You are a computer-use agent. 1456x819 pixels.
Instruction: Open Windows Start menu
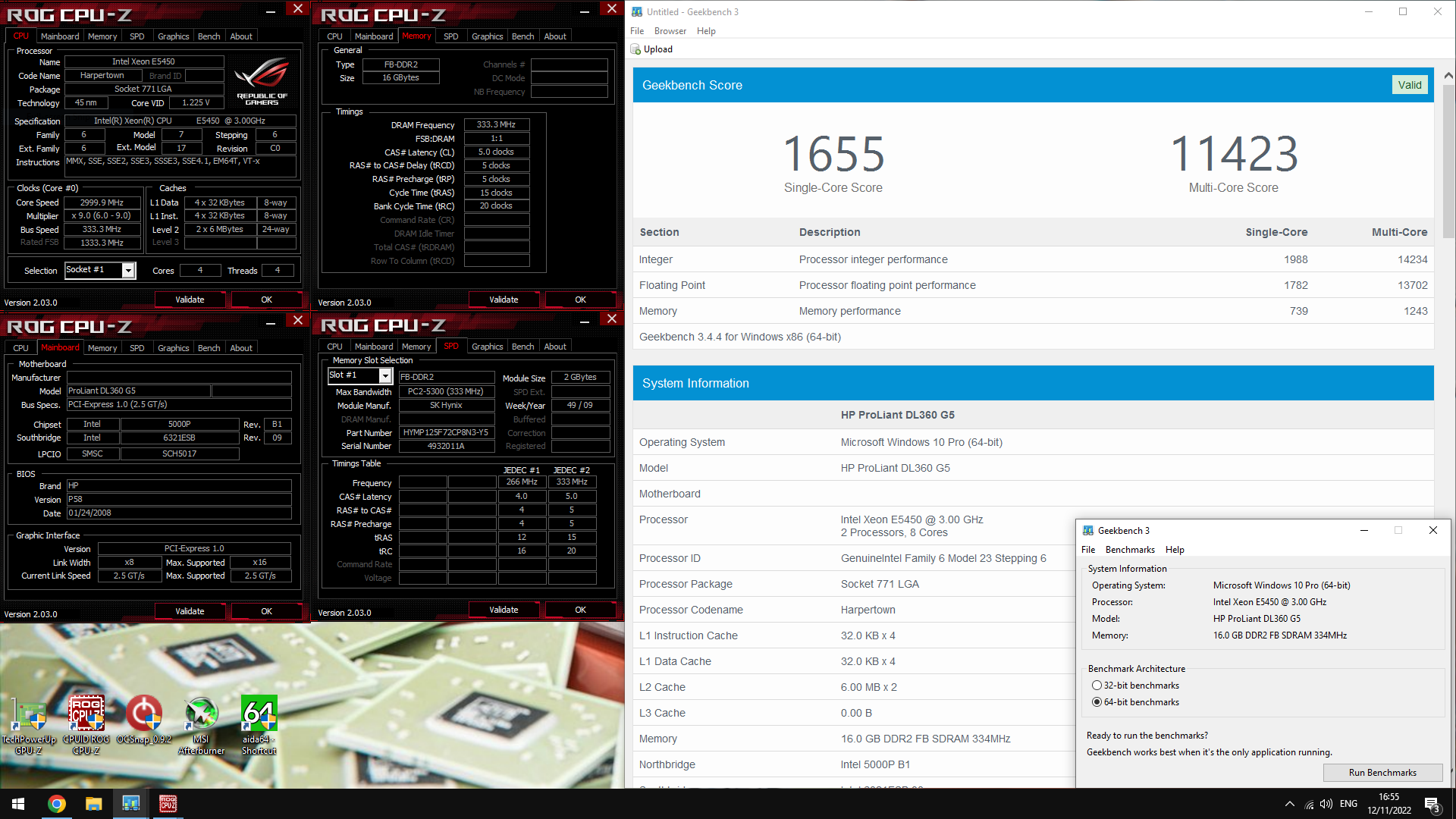18,804
